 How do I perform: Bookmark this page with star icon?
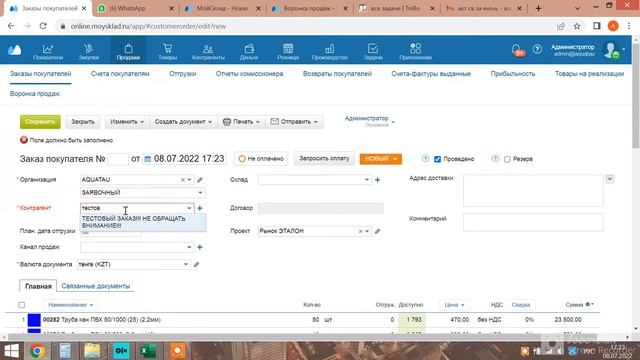pos(577,26)
